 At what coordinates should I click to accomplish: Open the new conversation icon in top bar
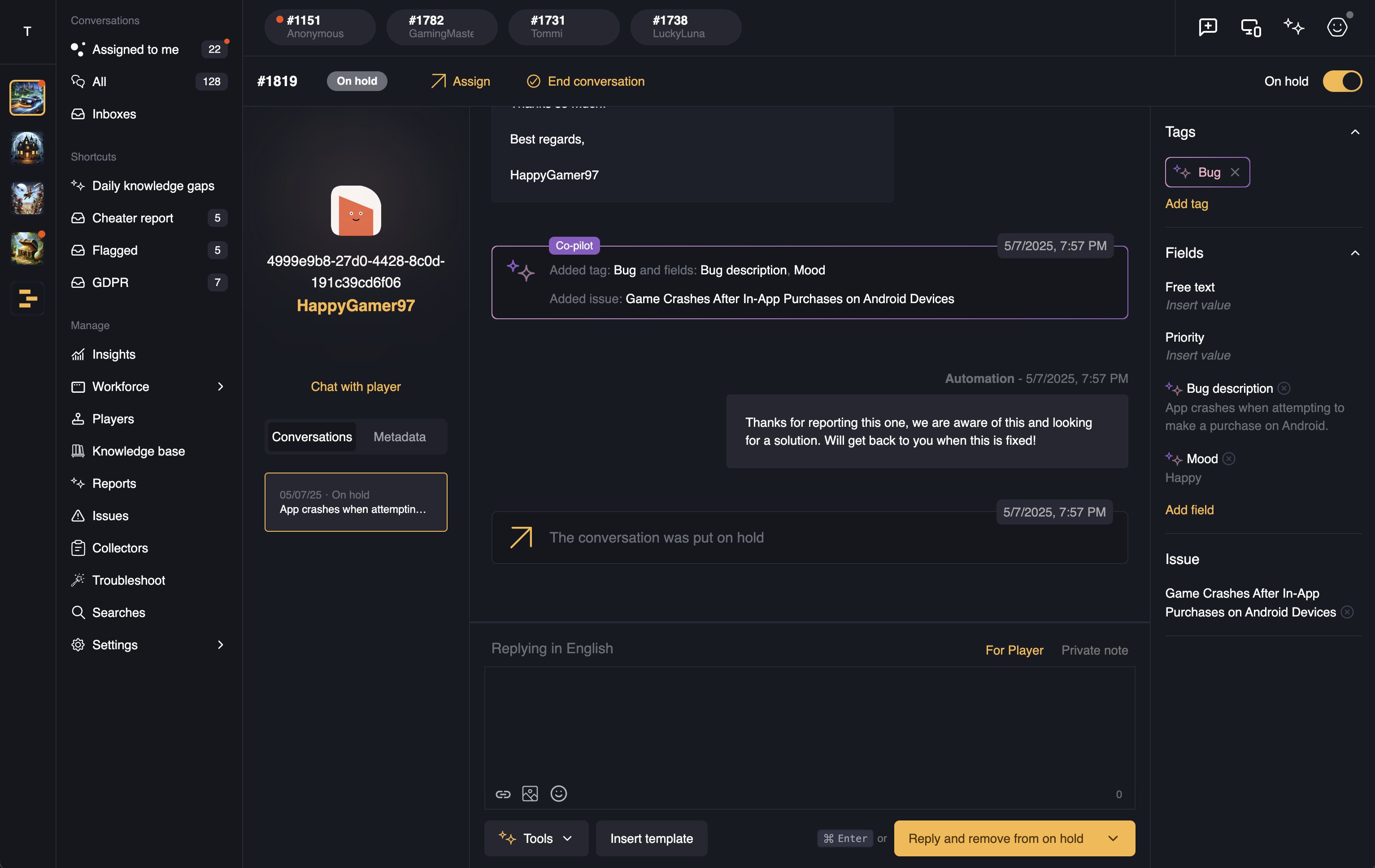[x=1208, y=27]
